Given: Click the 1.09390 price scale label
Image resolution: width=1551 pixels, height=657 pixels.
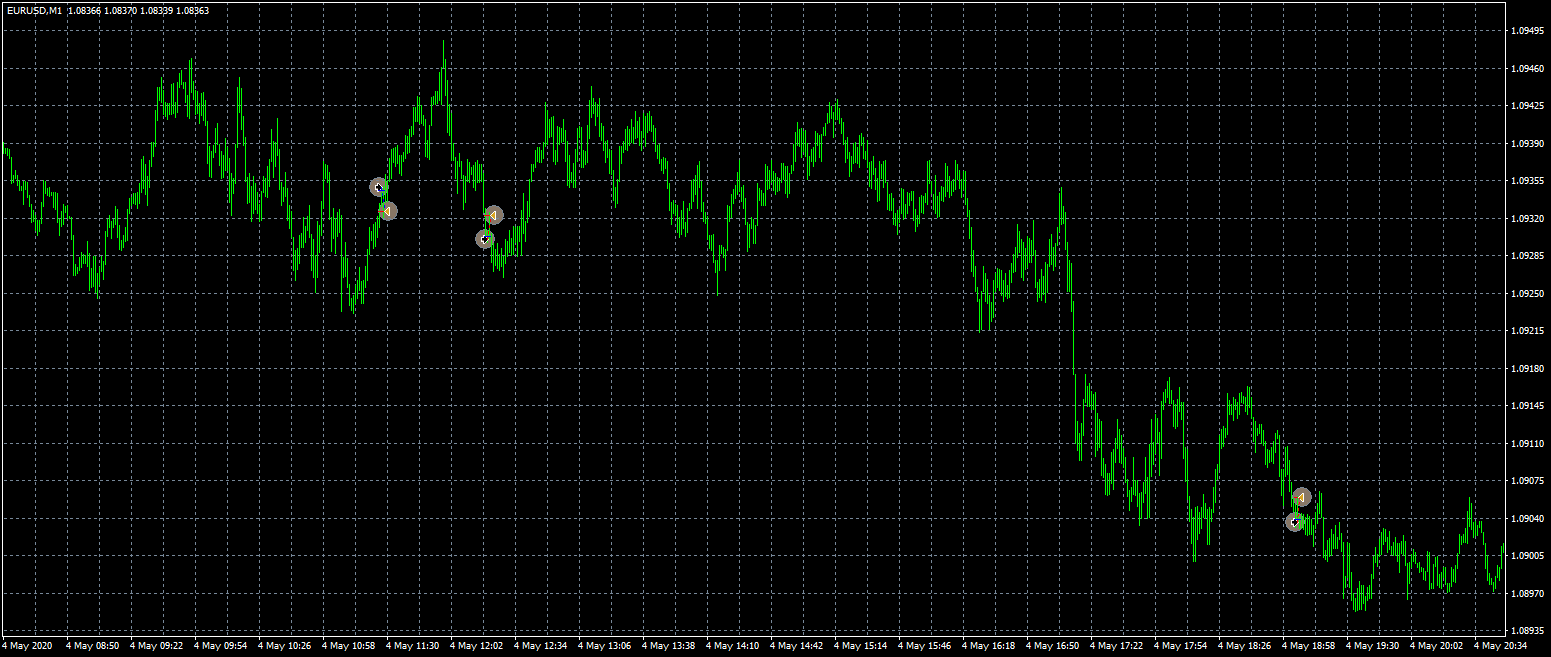Looking at the screenshot, I should click(x=1530, y=143).
